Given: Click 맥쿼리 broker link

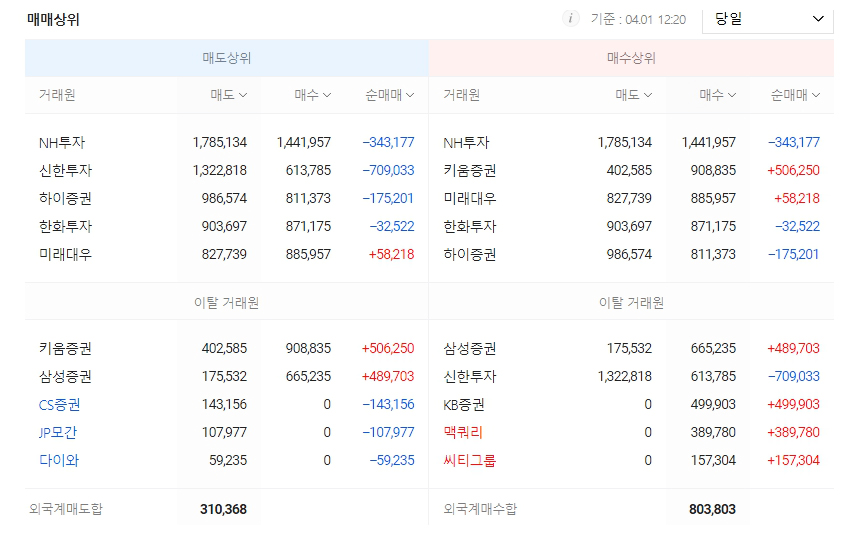Looking at the screenshot, I should [463, 433].
